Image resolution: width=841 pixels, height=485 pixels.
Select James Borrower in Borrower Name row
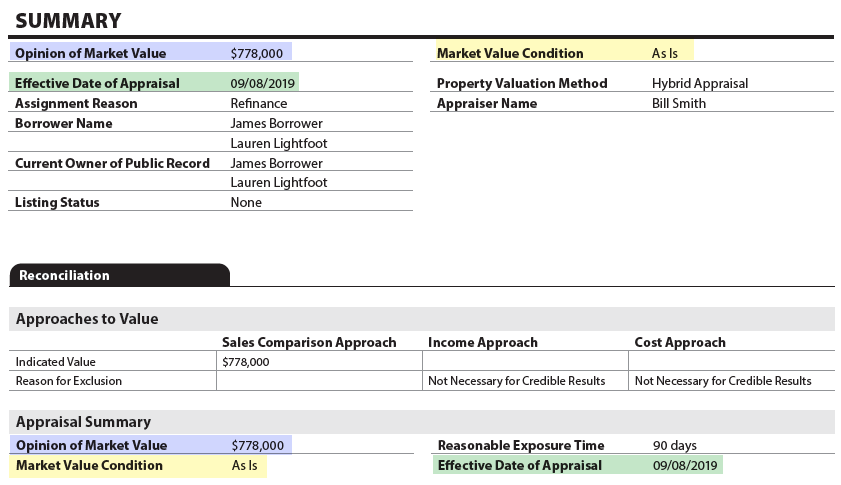point(276,123)
